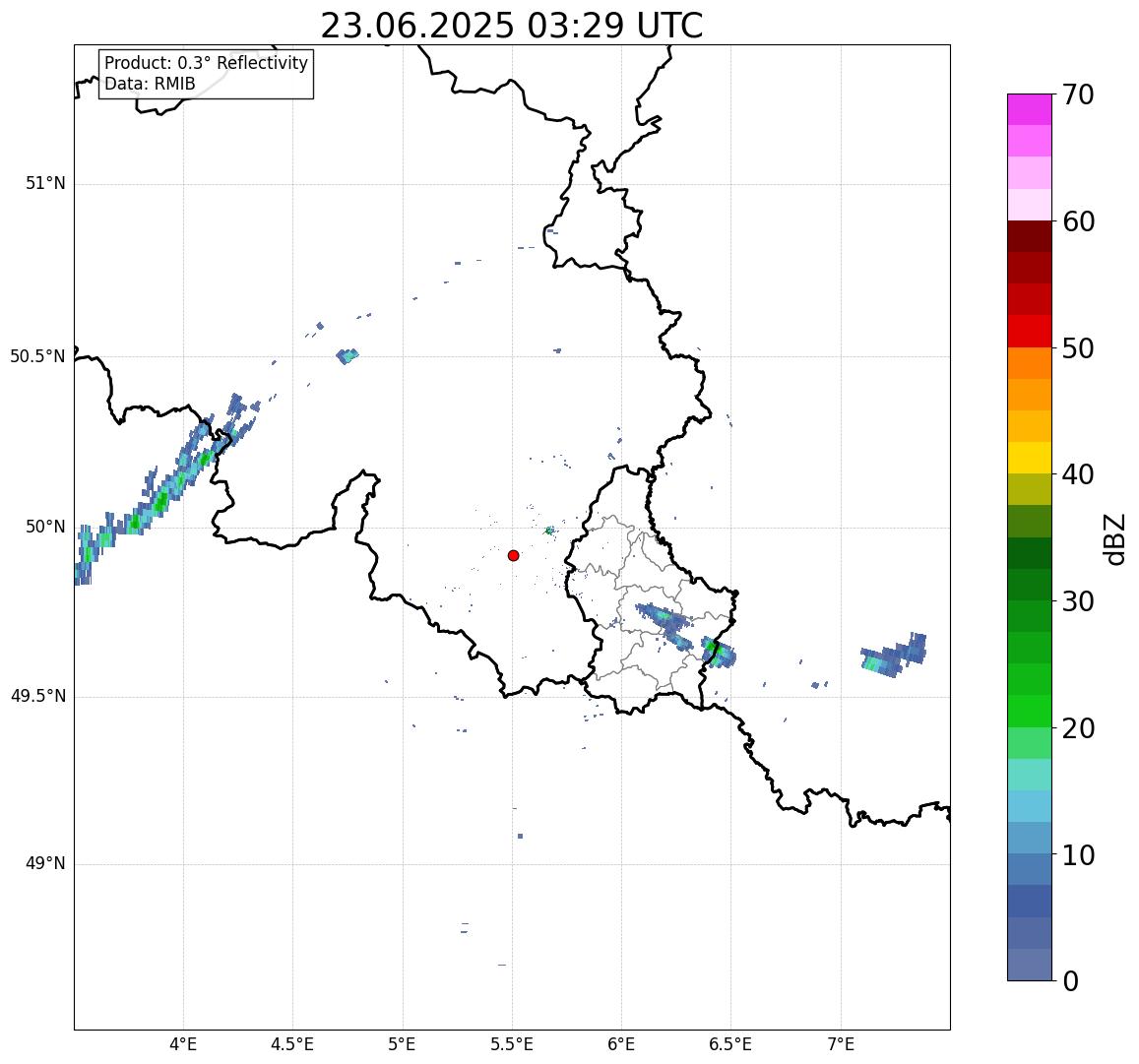Click the red radar location marker
The image size is (1139, 1064).
514,555
